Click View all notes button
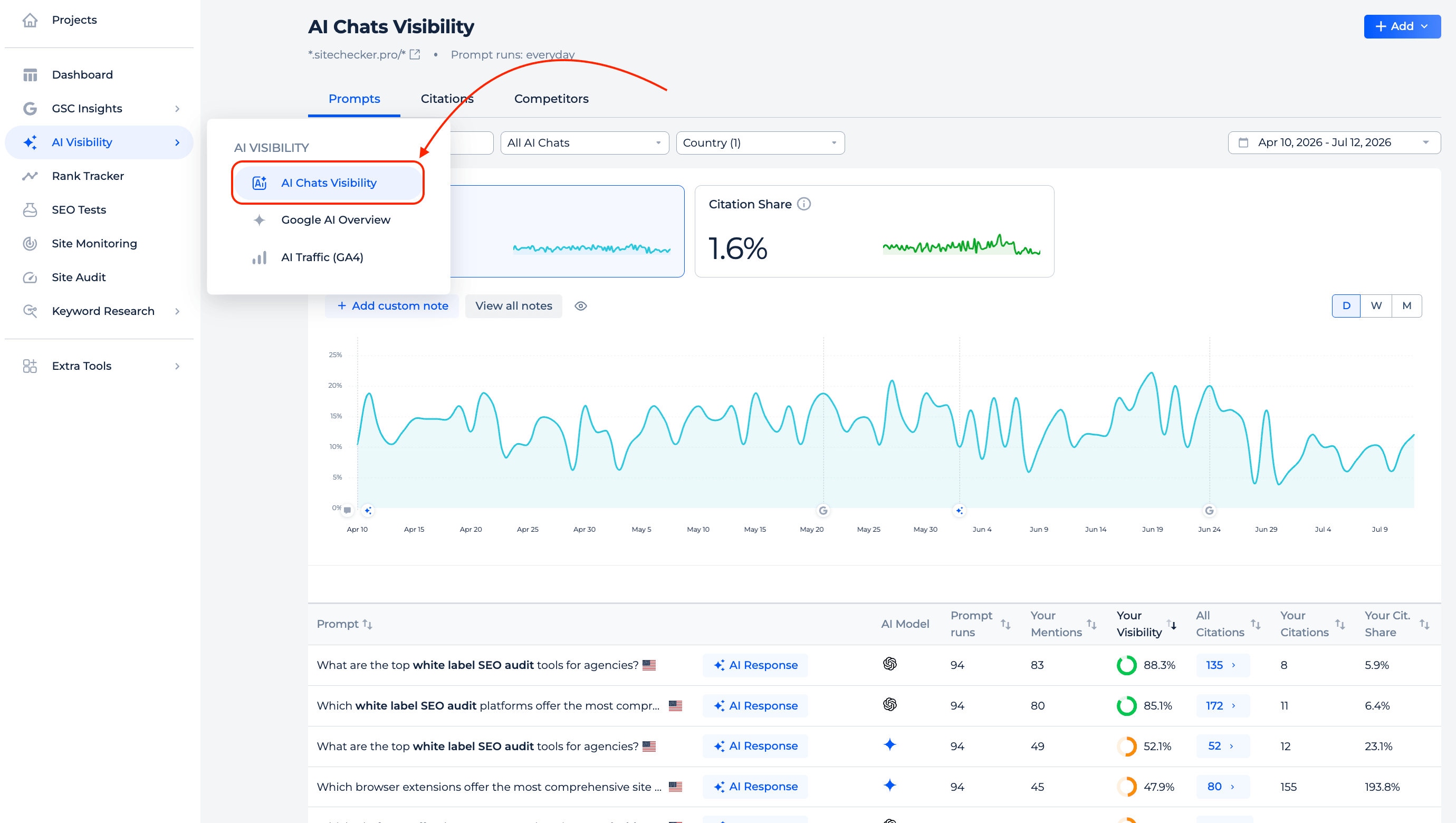The width and height of the screenshot is (1456, 823). click(513, 306)
